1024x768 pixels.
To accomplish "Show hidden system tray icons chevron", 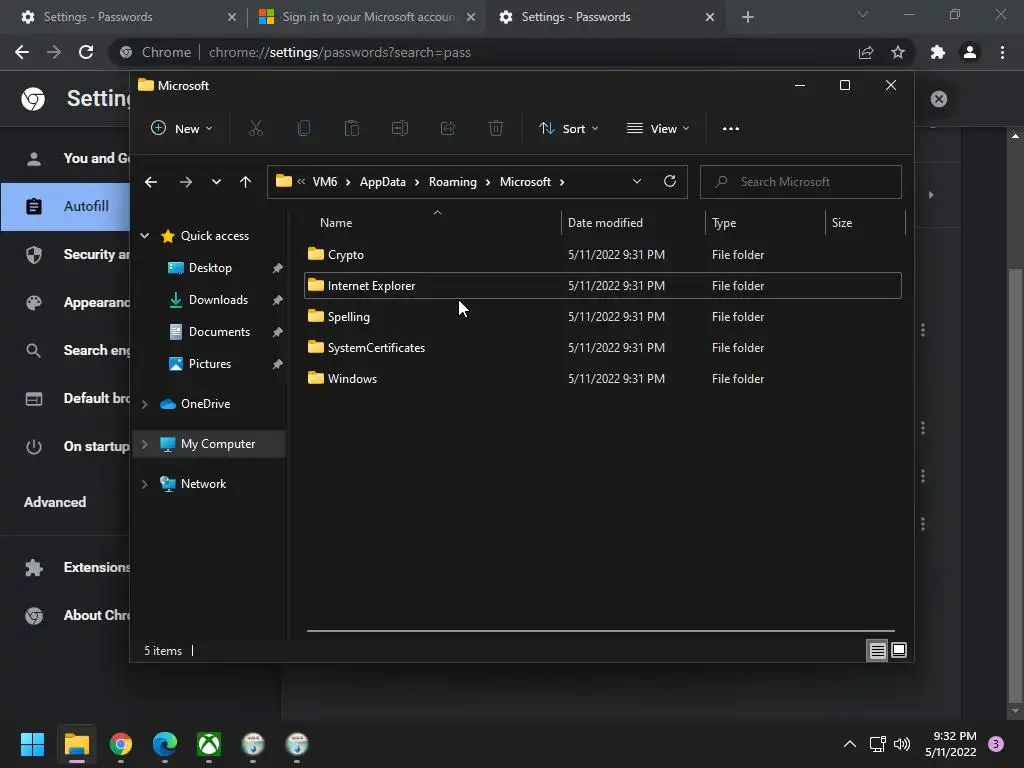I will tap(850, 744).
